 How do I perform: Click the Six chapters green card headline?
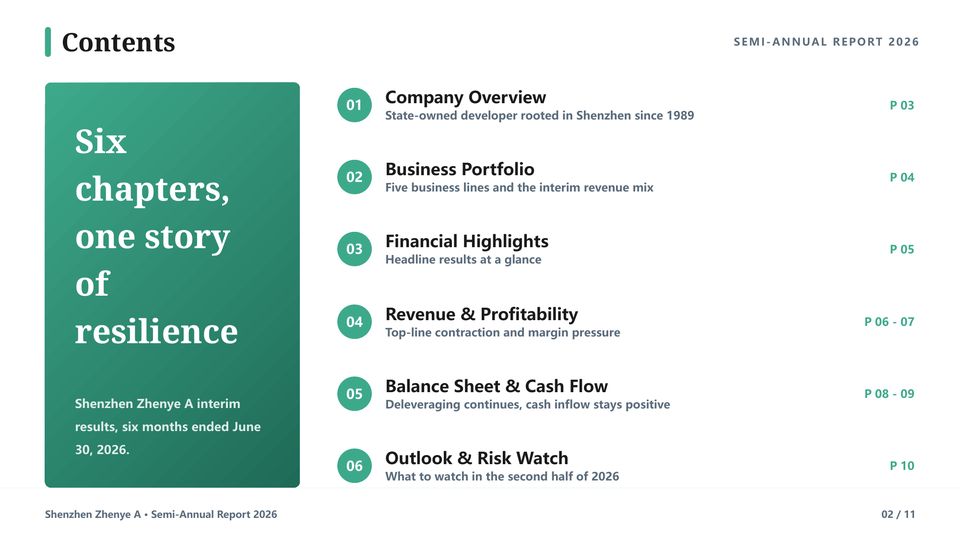[156, 236]
